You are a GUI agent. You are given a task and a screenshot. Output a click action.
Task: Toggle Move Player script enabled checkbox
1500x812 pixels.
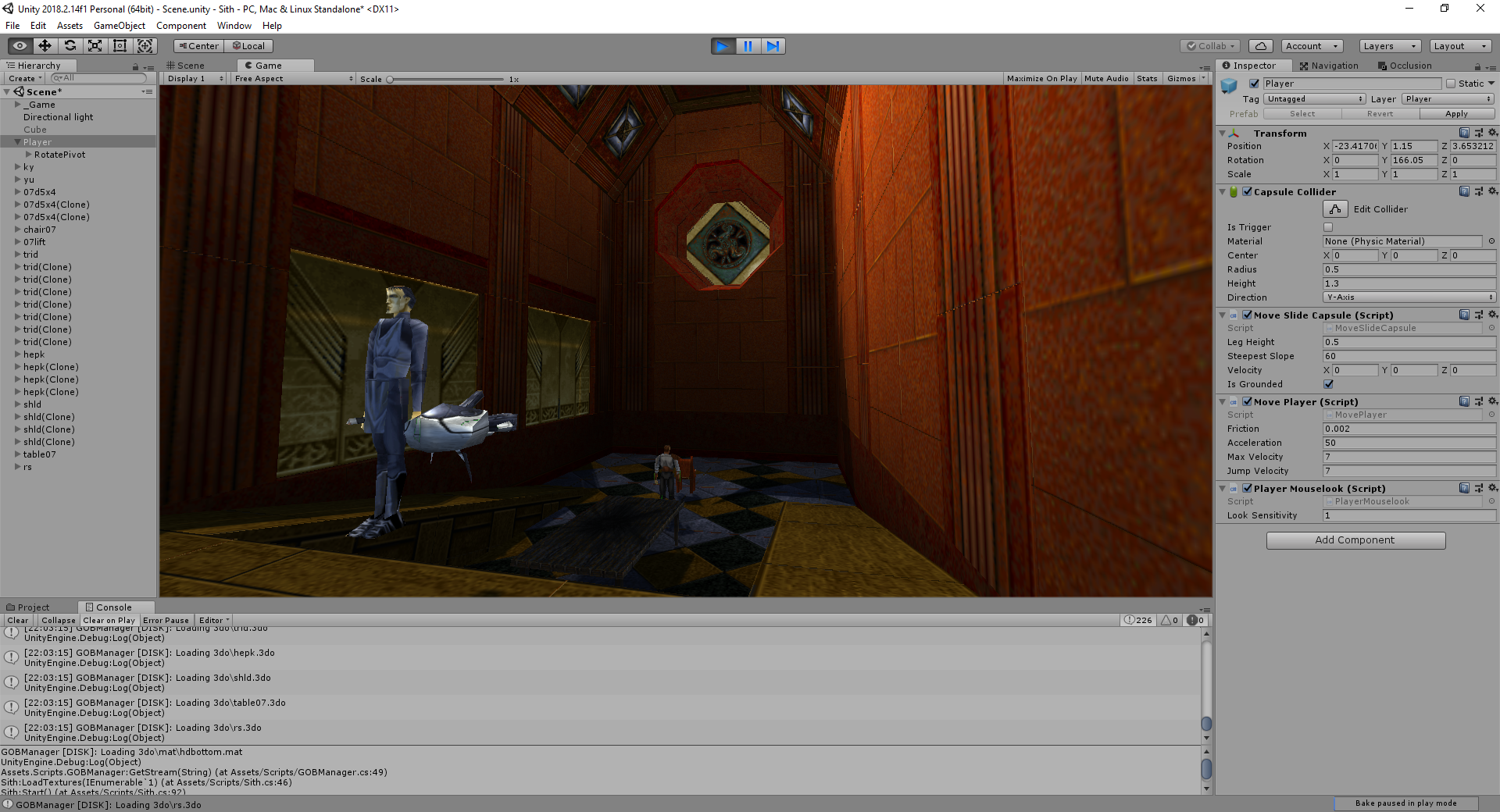pyautogui.click(x=1248, y=402)
